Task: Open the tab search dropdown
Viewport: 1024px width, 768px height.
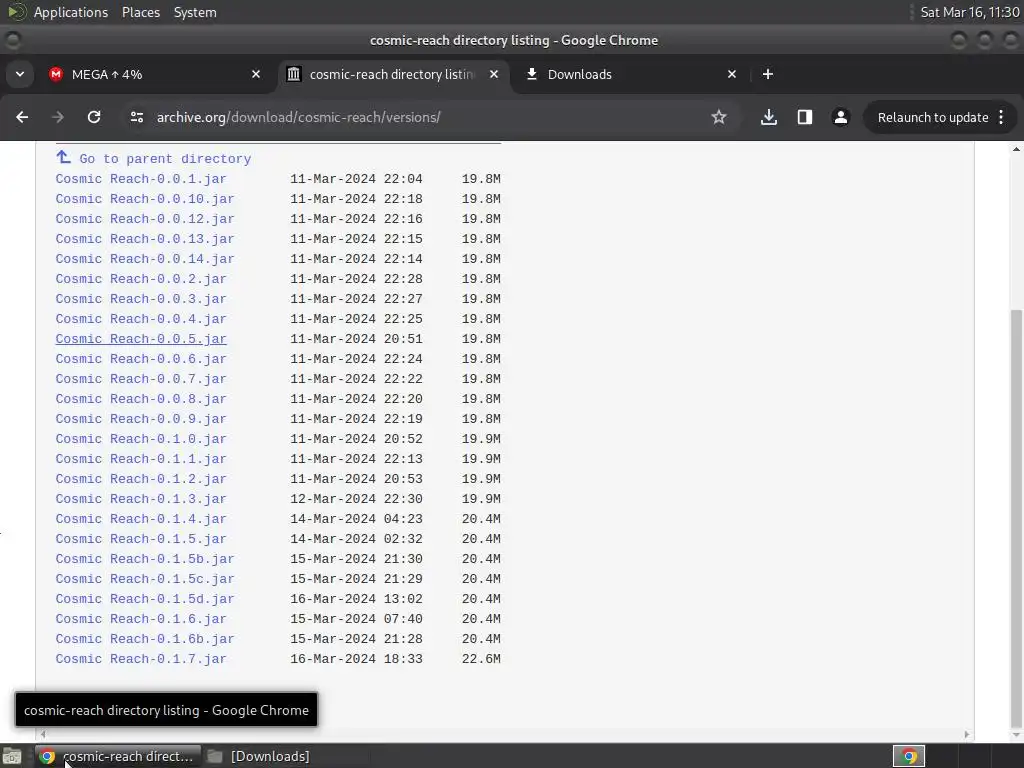Action: (20, 74)
